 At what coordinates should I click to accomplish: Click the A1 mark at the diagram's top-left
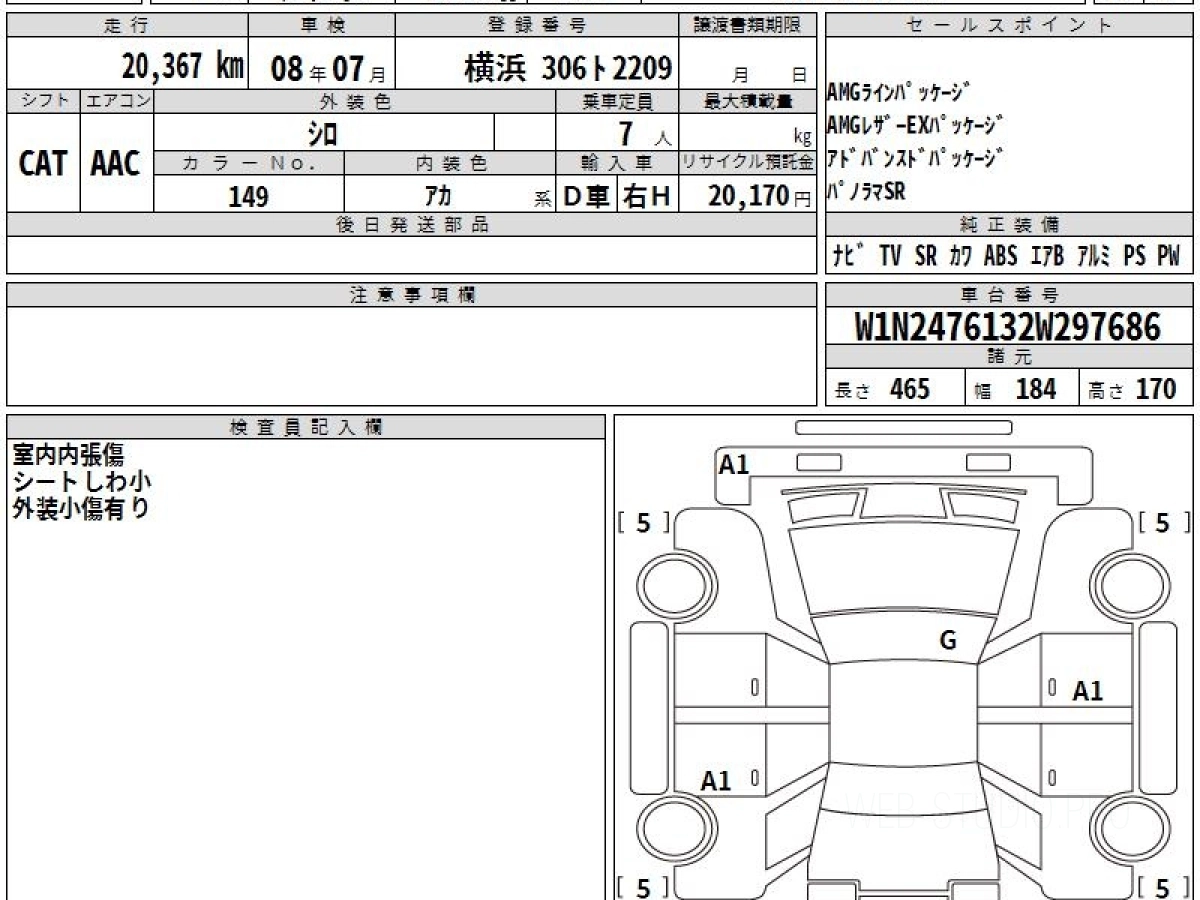pyautogui.click(x=734, y=464)
